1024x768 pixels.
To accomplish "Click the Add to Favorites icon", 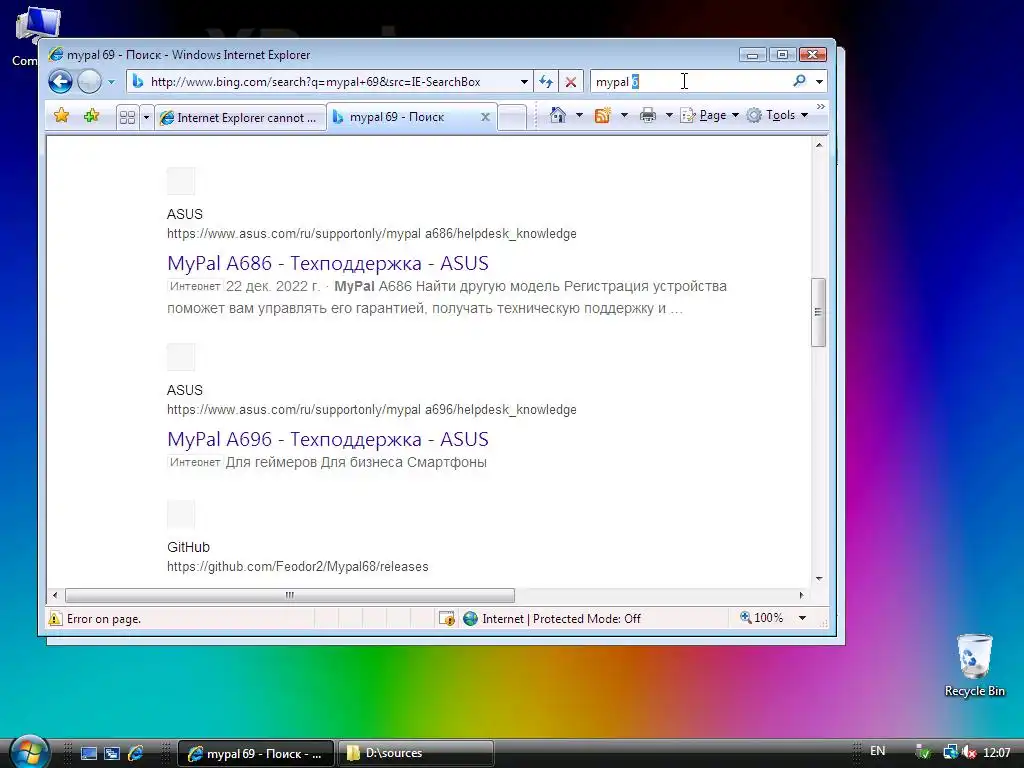I will [91, 116].
